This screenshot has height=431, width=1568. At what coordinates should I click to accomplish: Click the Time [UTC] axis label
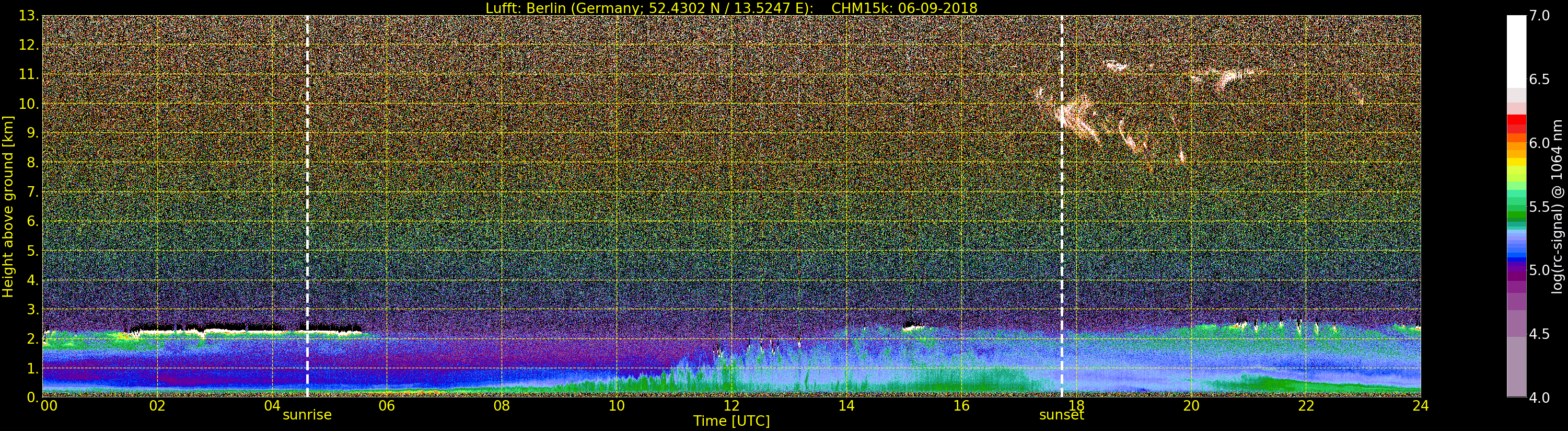point(731,421)
